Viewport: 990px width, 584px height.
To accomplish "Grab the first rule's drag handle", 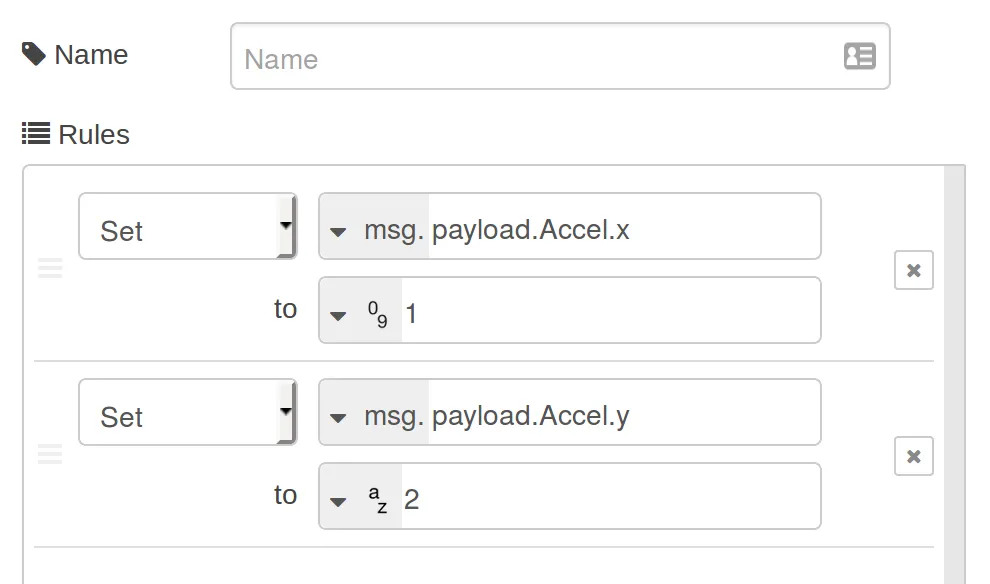I will pyautogui.click(x=50, y=268).
